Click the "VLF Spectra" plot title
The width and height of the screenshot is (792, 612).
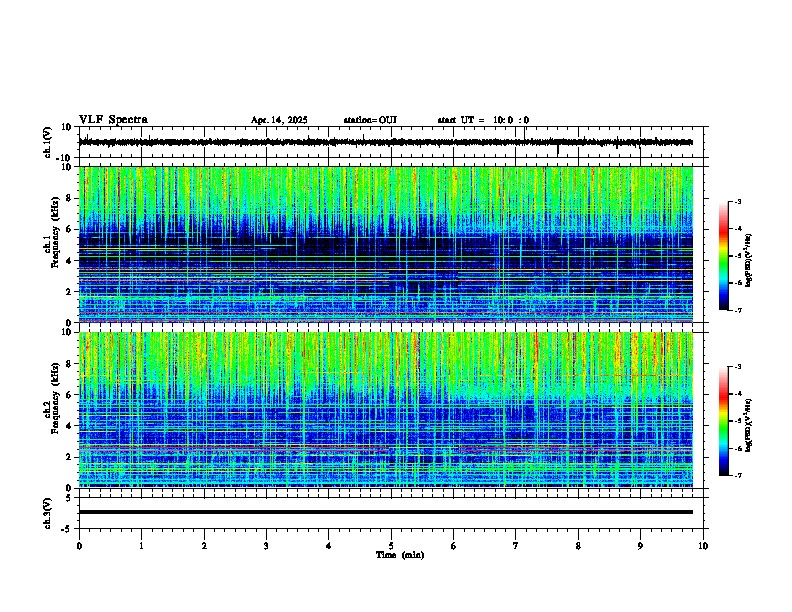(x=113, y=120)
